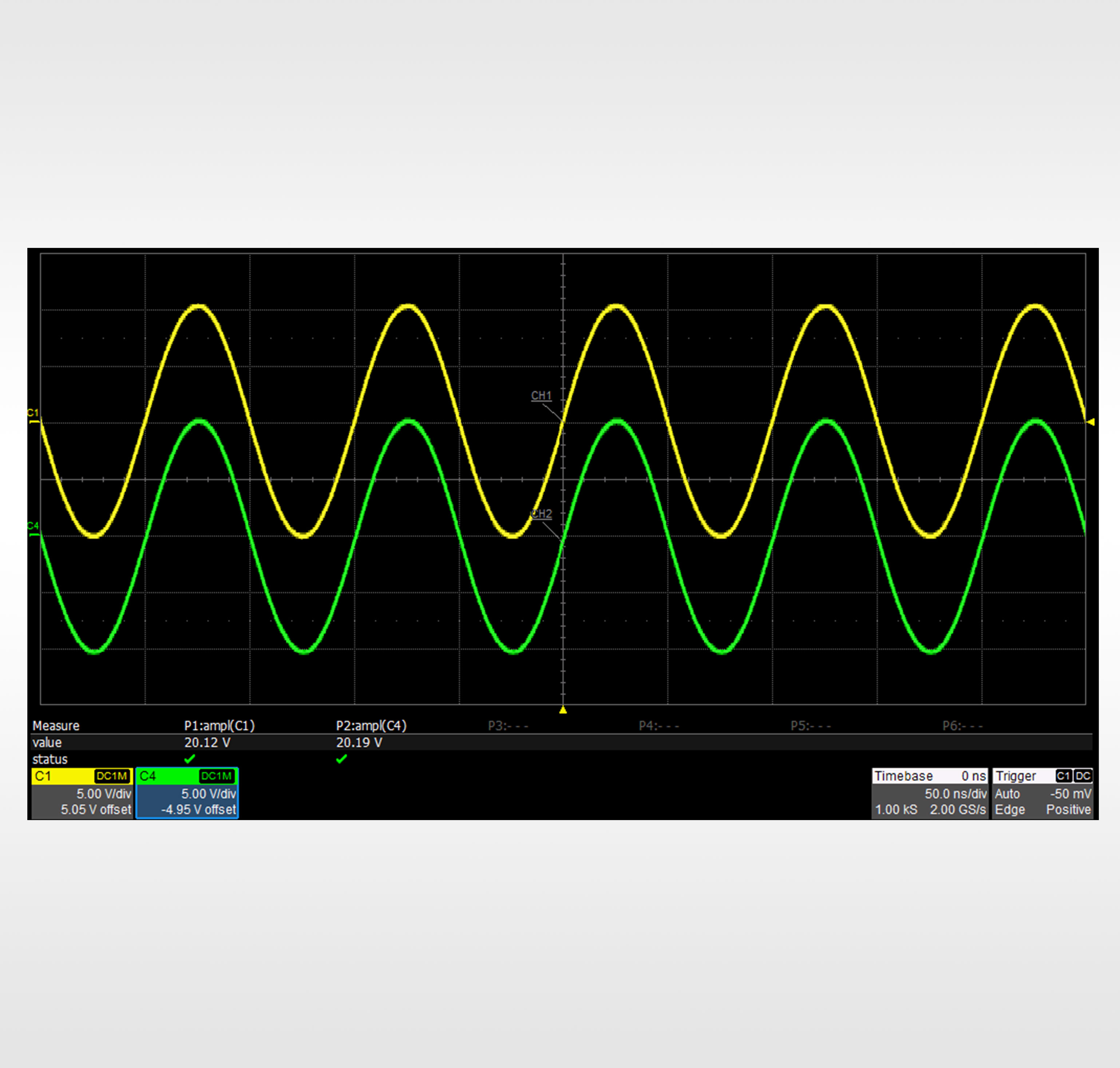Select the P1:ampl(C1) measurement column
The width and height of the screenshot is (1120, 1068).
219,726
